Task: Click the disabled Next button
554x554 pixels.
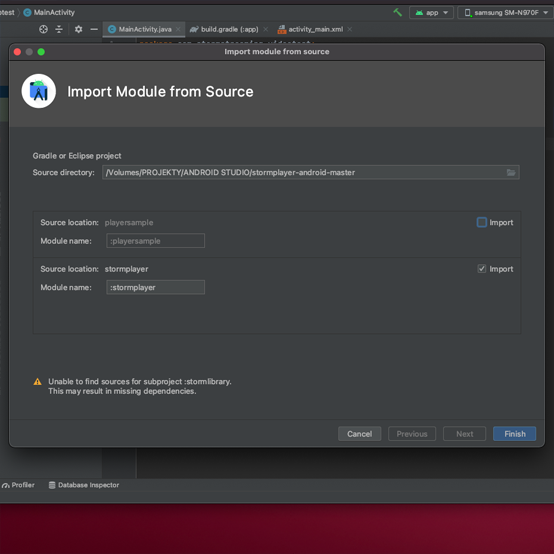Action: (464, 434)
